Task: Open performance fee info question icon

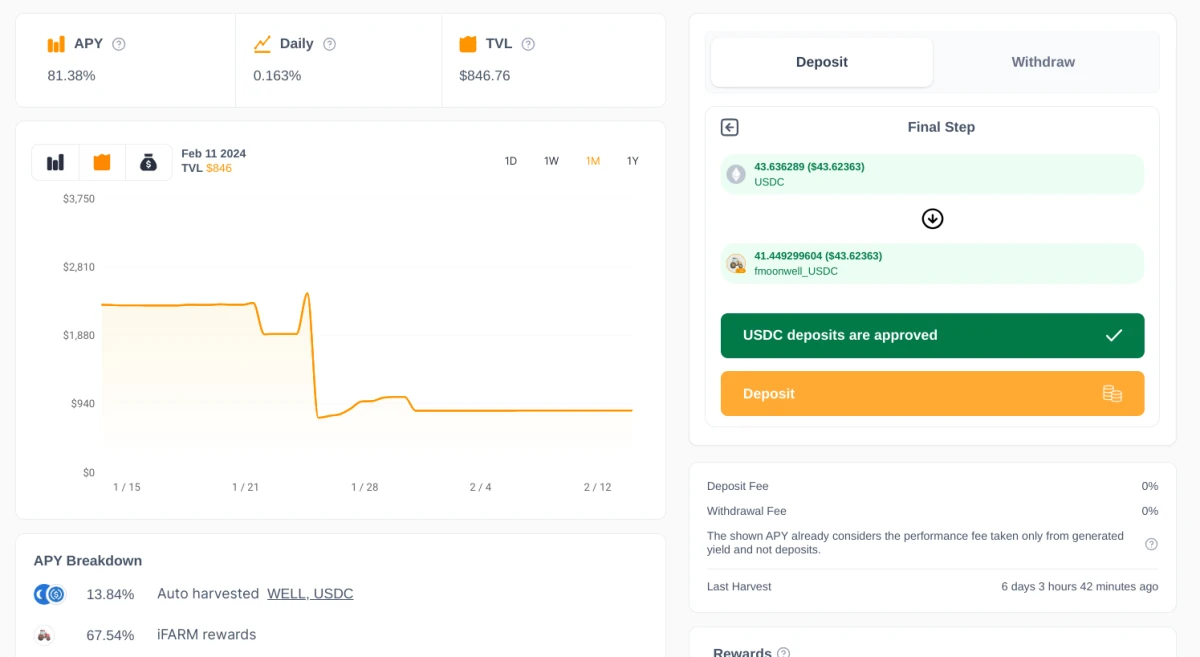Action: pyautogui.click(x=1151, y=544)
